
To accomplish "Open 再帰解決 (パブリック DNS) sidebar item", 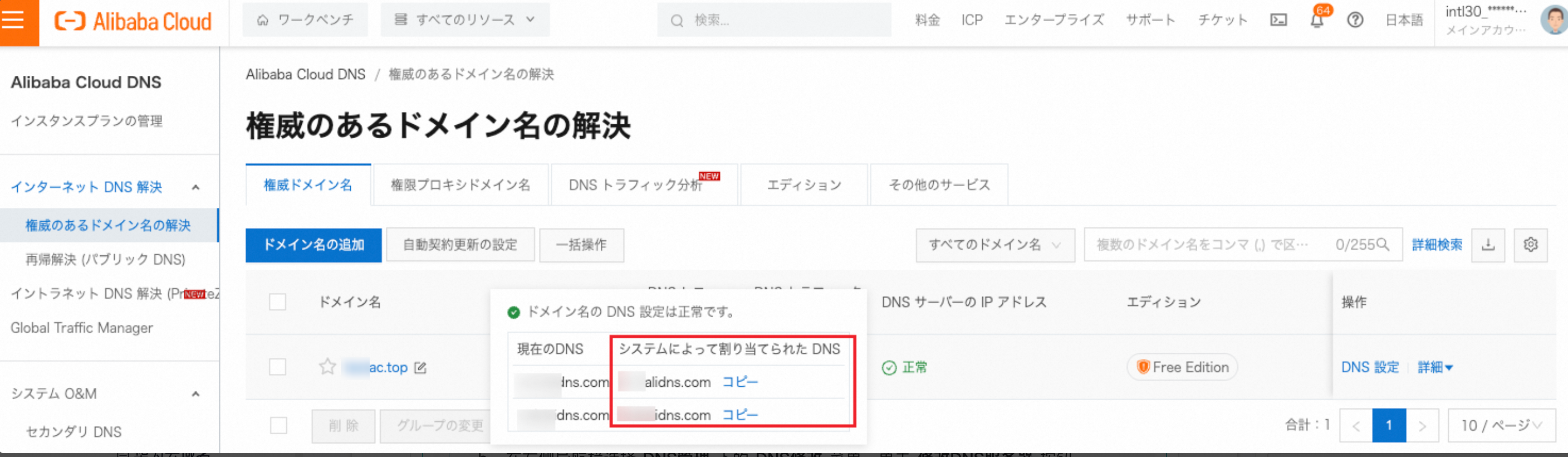I will (x=105, y=260).
